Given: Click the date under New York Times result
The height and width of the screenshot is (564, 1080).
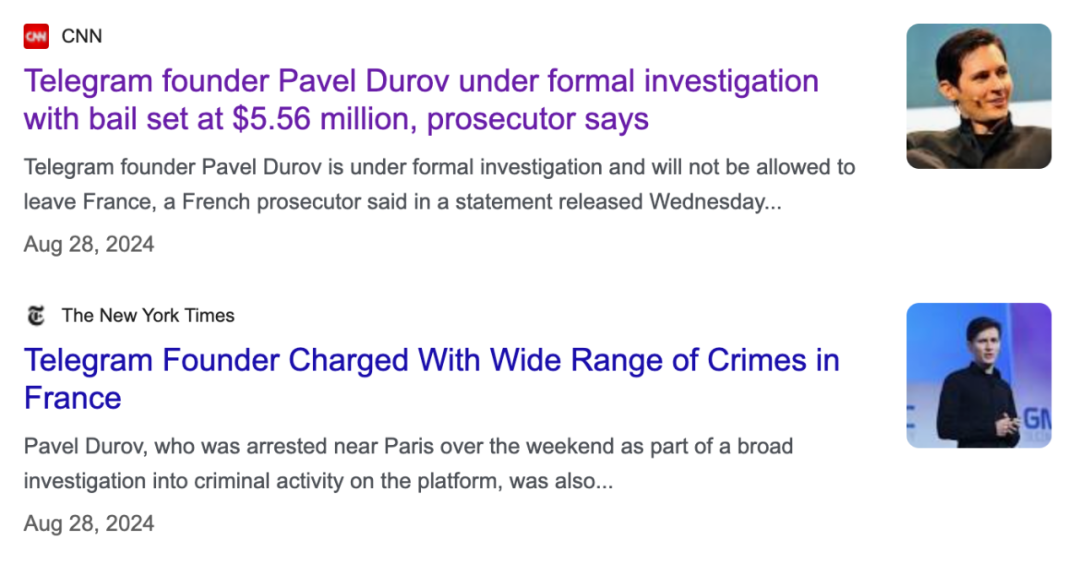Looking at the screenshot, I should click(x=89, y=523).
